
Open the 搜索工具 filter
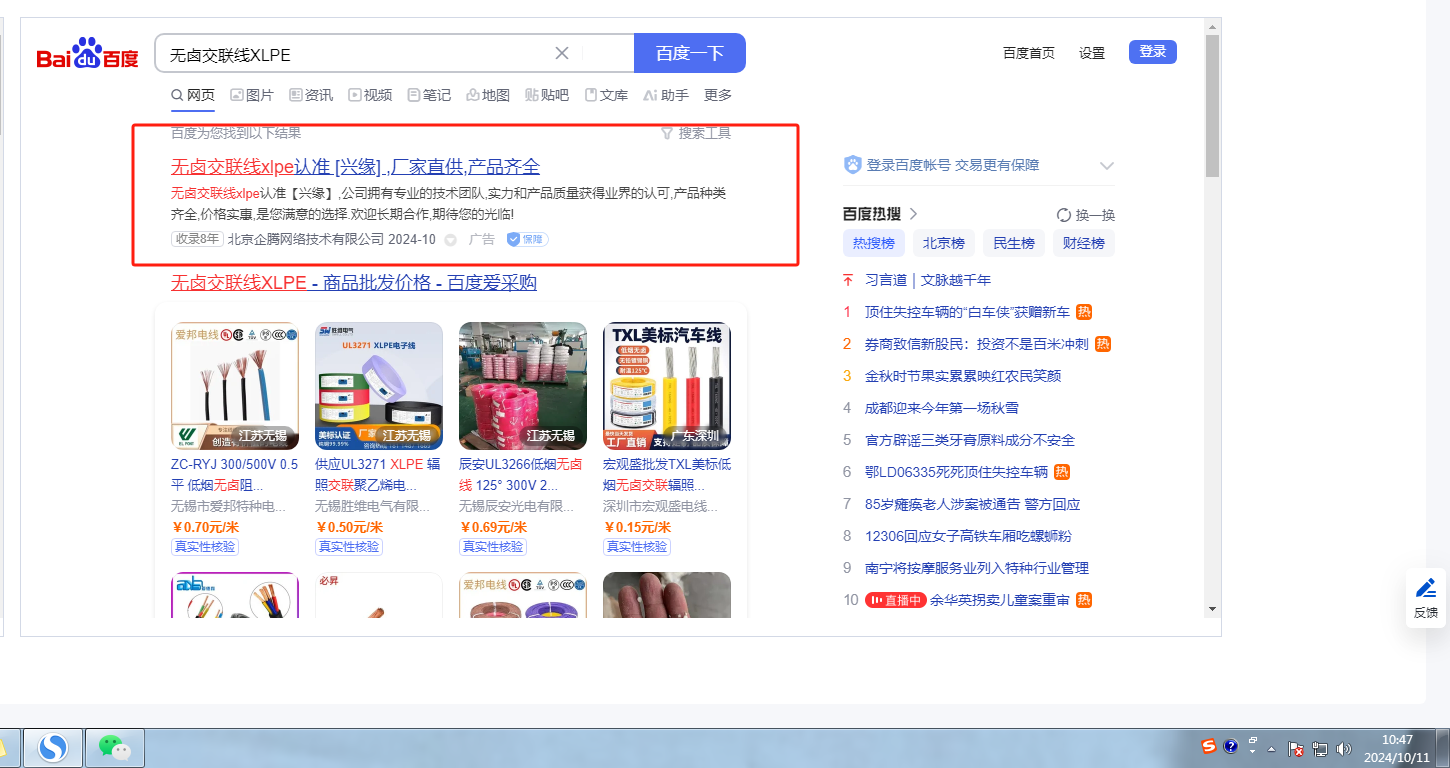coord(696,133)
